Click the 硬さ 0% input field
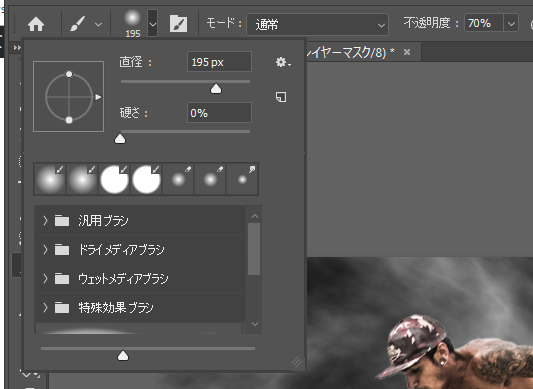533x389 pixels. coord(219,113)
